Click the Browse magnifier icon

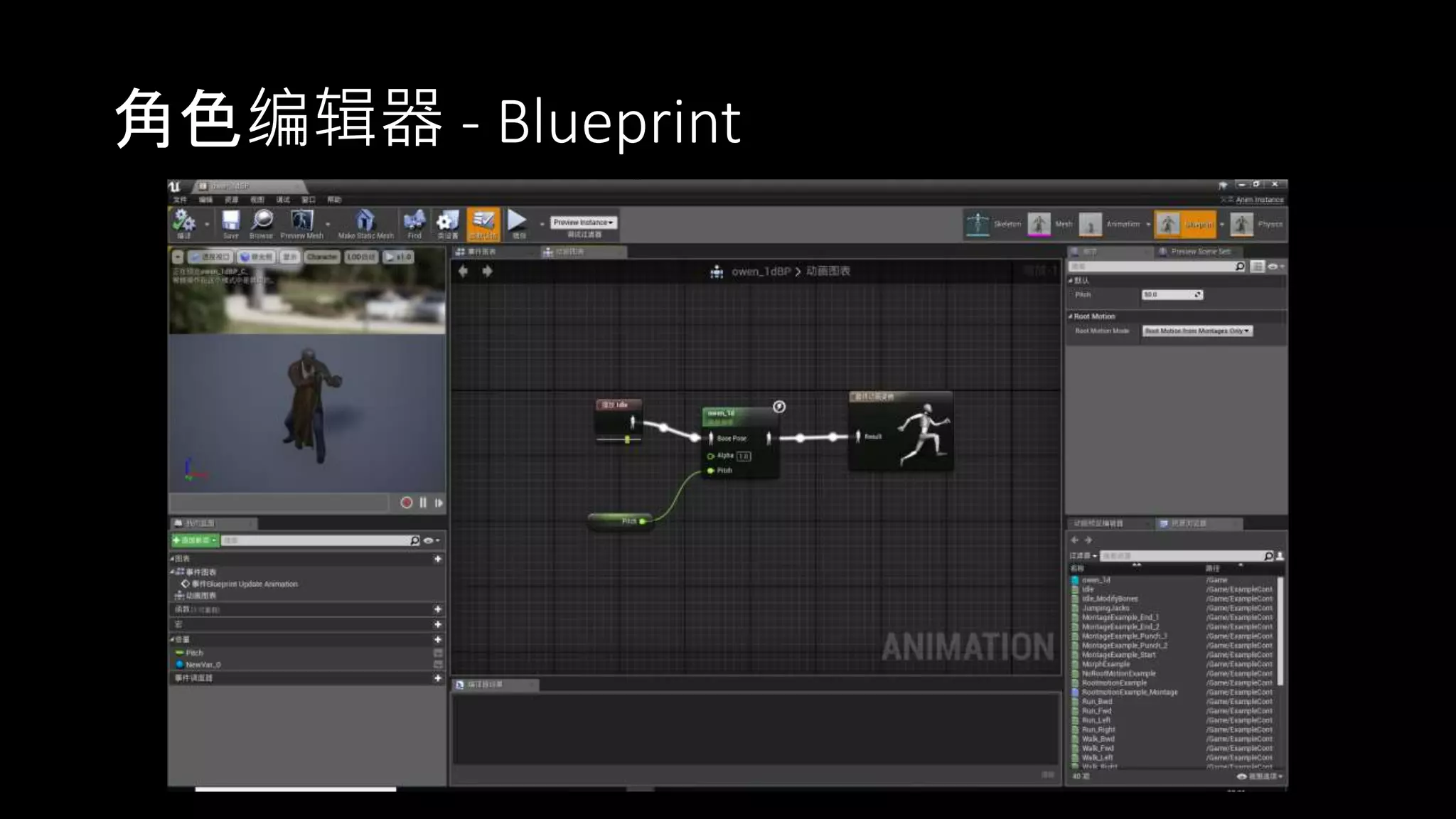tap(262, 220)
